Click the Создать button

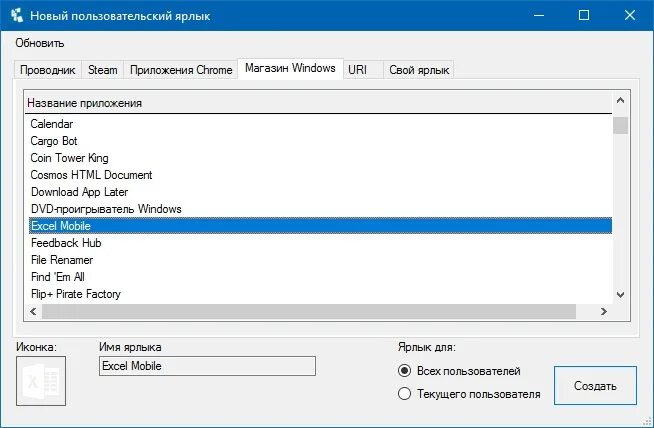[x=595, y=385]
